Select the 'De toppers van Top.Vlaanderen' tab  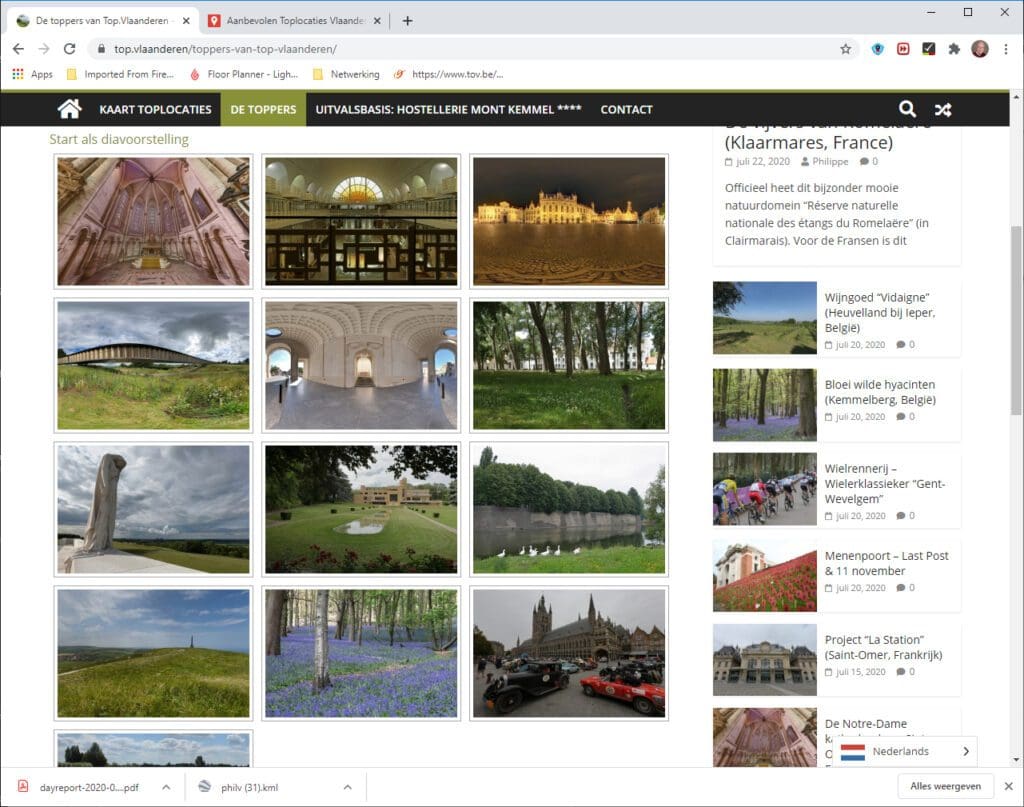102,21
